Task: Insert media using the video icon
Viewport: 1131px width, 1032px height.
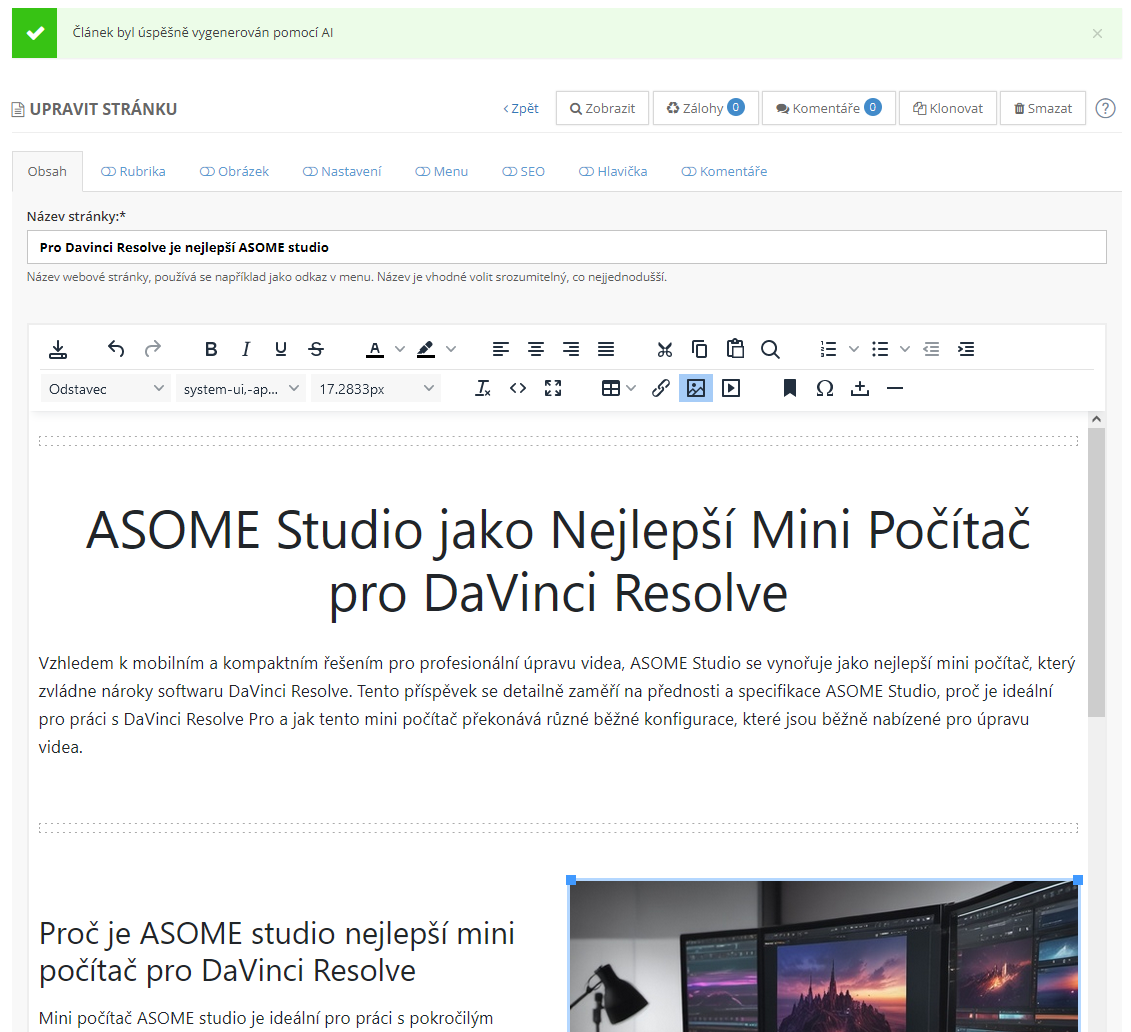Action: [731, 388]
